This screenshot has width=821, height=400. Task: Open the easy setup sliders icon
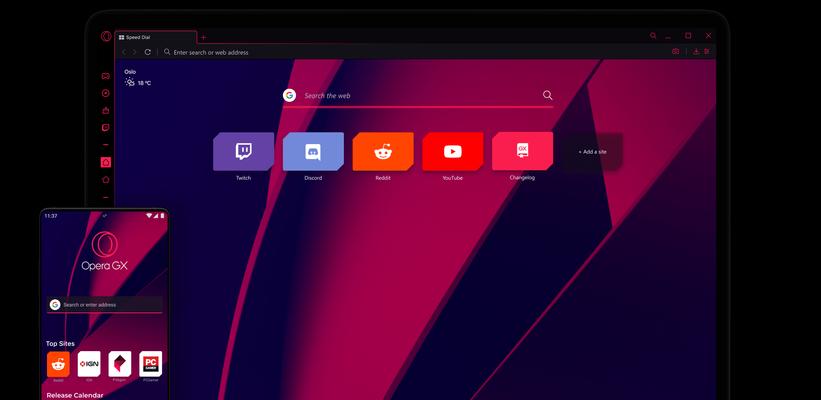pyautogui.click(x=707, y=51)
